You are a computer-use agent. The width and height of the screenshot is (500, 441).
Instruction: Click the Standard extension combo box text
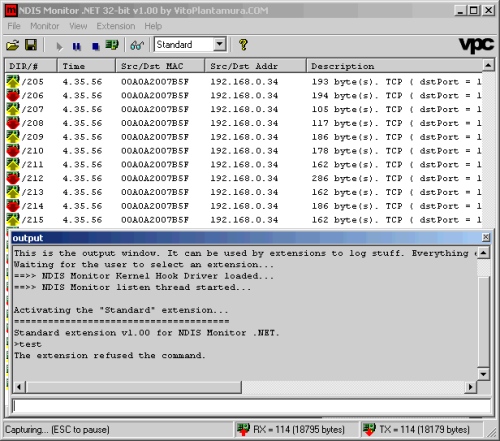174,44
